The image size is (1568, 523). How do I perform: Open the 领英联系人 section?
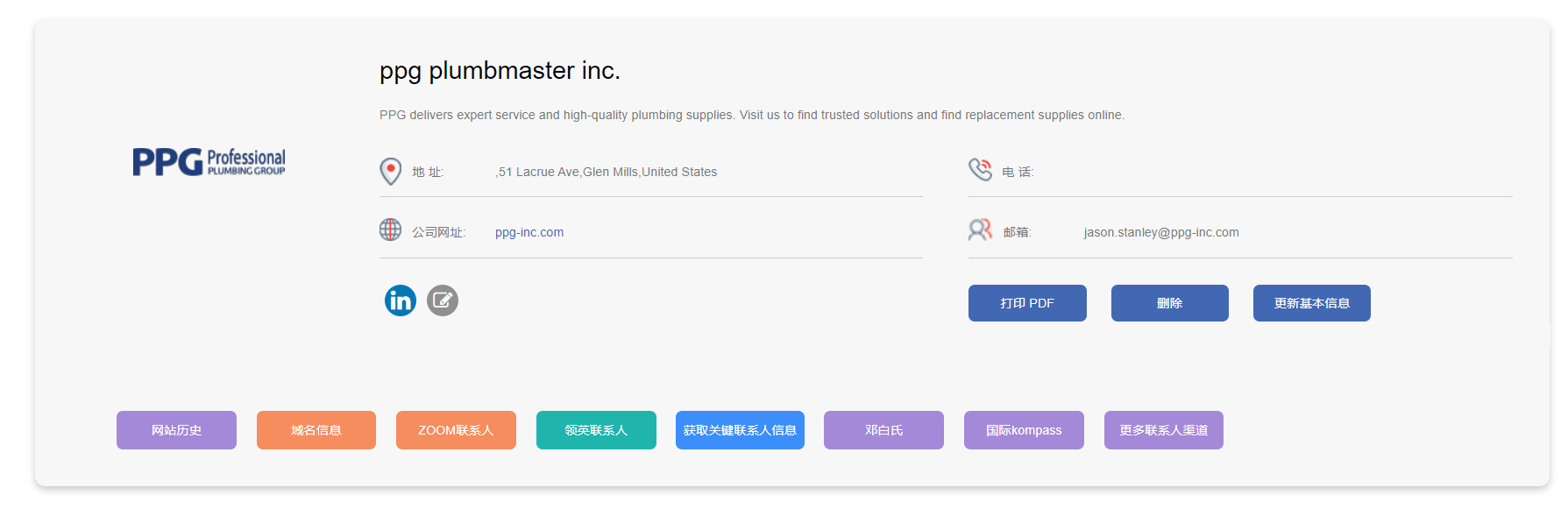coord(596,430)
